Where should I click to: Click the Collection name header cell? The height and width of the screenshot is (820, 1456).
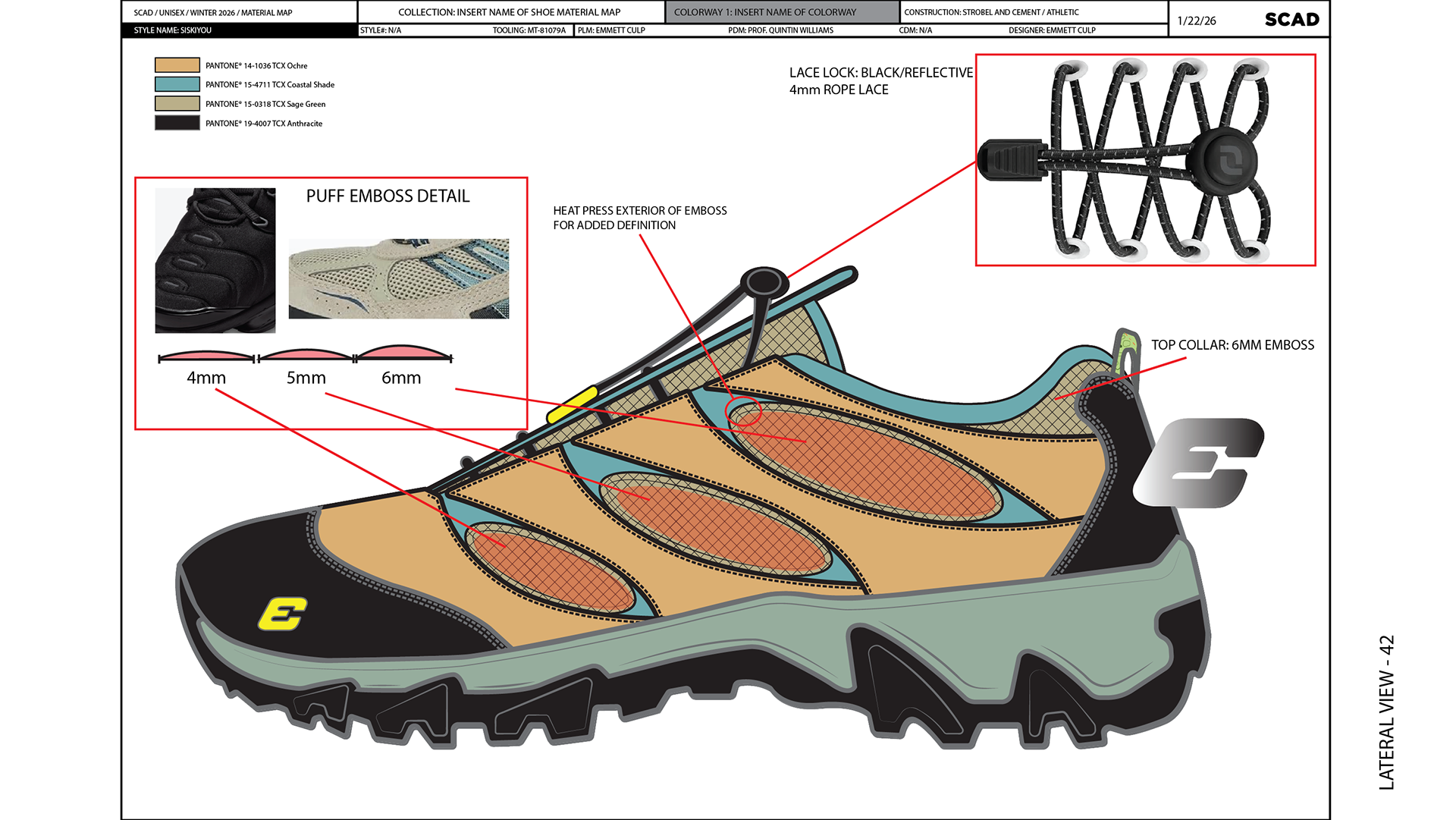click(x=510, y=12)
